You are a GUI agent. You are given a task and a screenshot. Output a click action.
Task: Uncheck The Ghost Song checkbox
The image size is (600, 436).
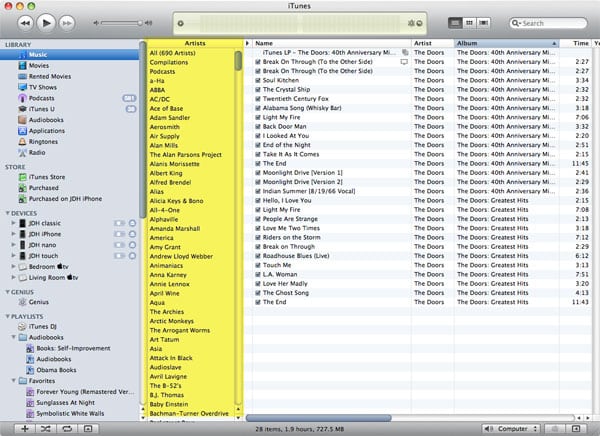pos(258,293)
